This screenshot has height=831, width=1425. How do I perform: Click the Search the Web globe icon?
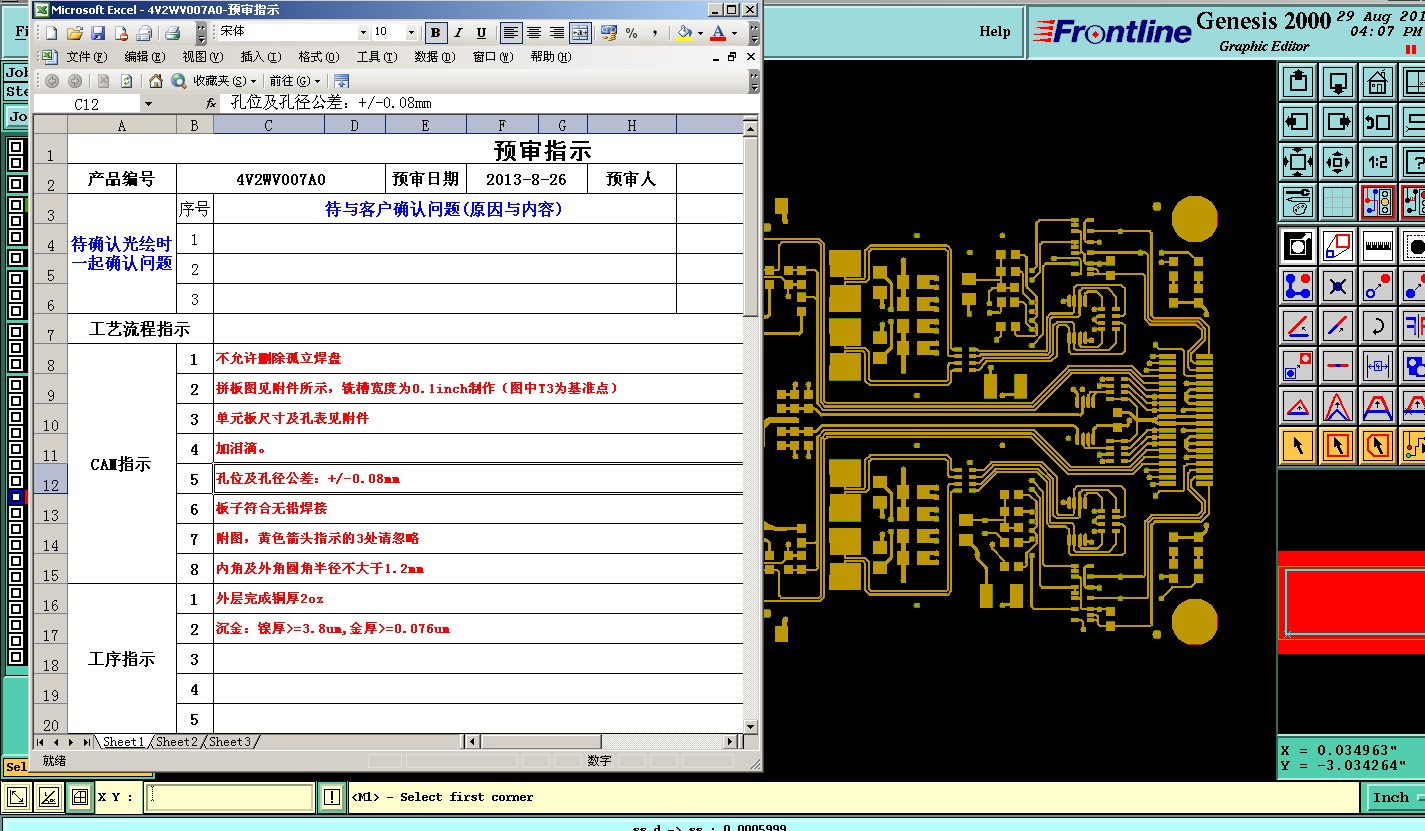pyautogui.click(x=179, y=81)
